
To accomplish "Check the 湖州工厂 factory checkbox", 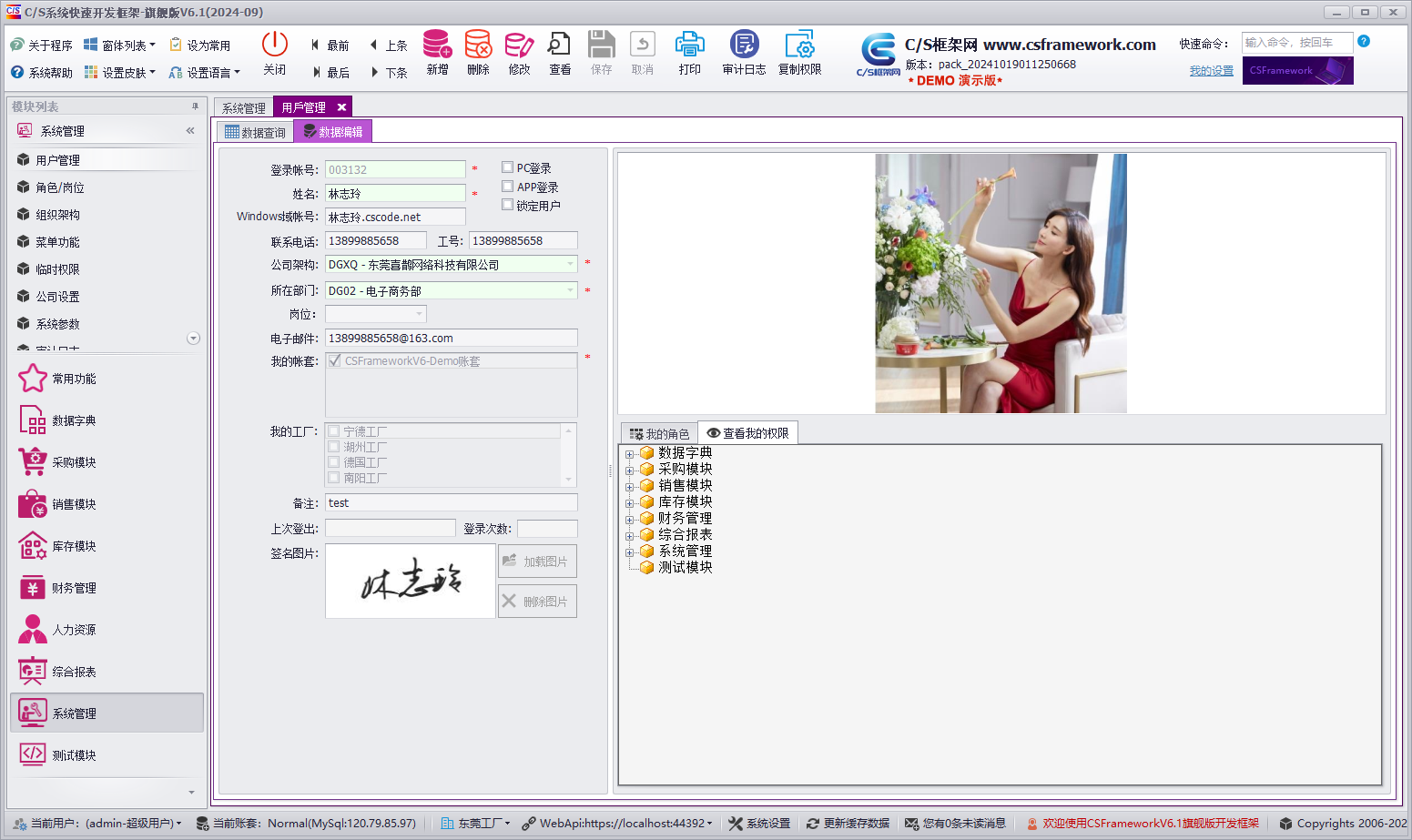I will pos(334,447).
